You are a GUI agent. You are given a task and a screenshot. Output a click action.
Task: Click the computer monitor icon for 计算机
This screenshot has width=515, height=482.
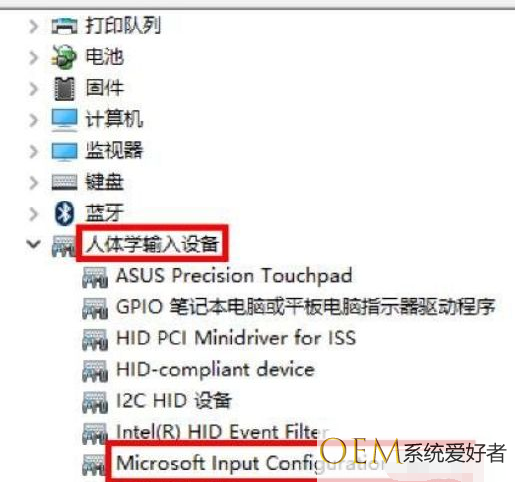coord(64,120)
